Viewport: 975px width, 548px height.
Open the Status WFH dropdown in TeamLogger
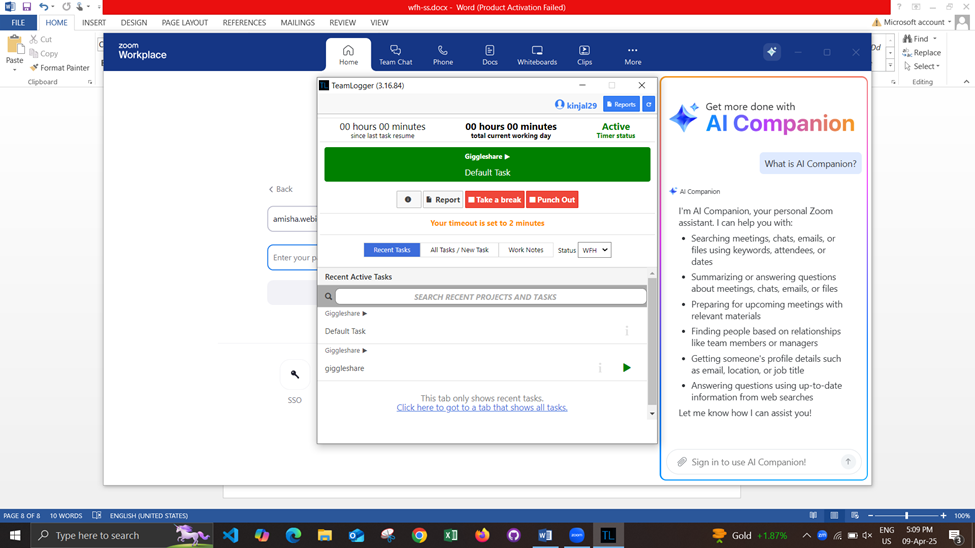pos(594,250)
